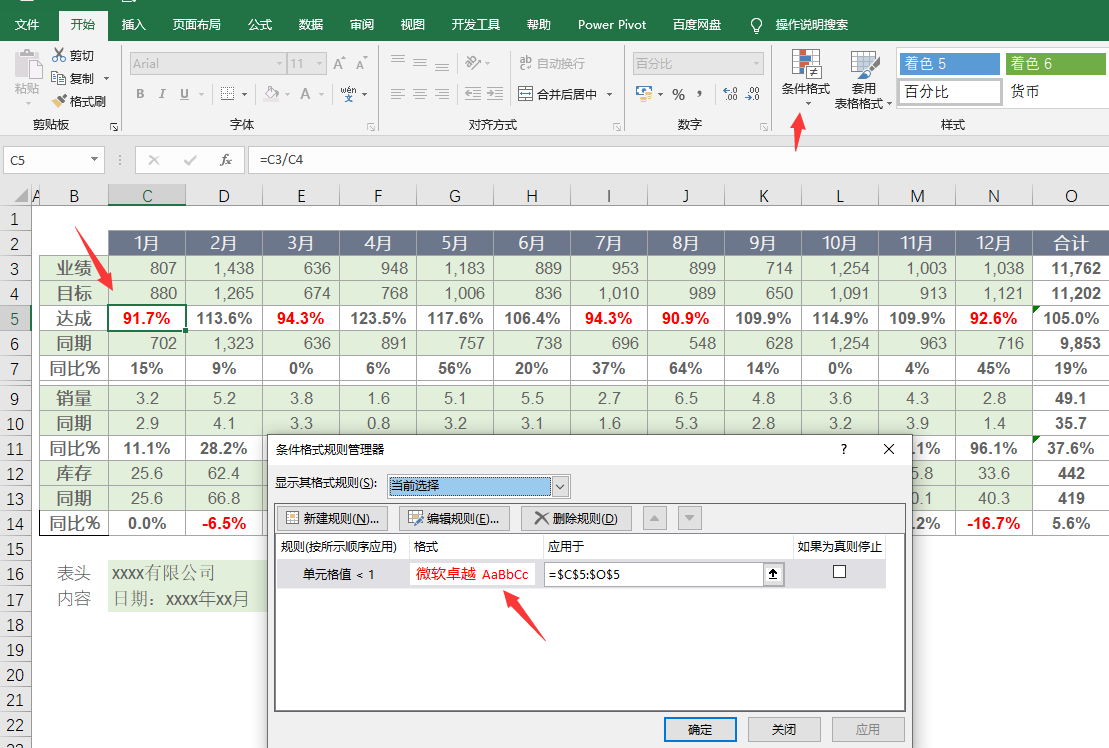Open the 数据 ribbon tab
The width and height of the screenshot is (1109, 748).
pos(311,25)
